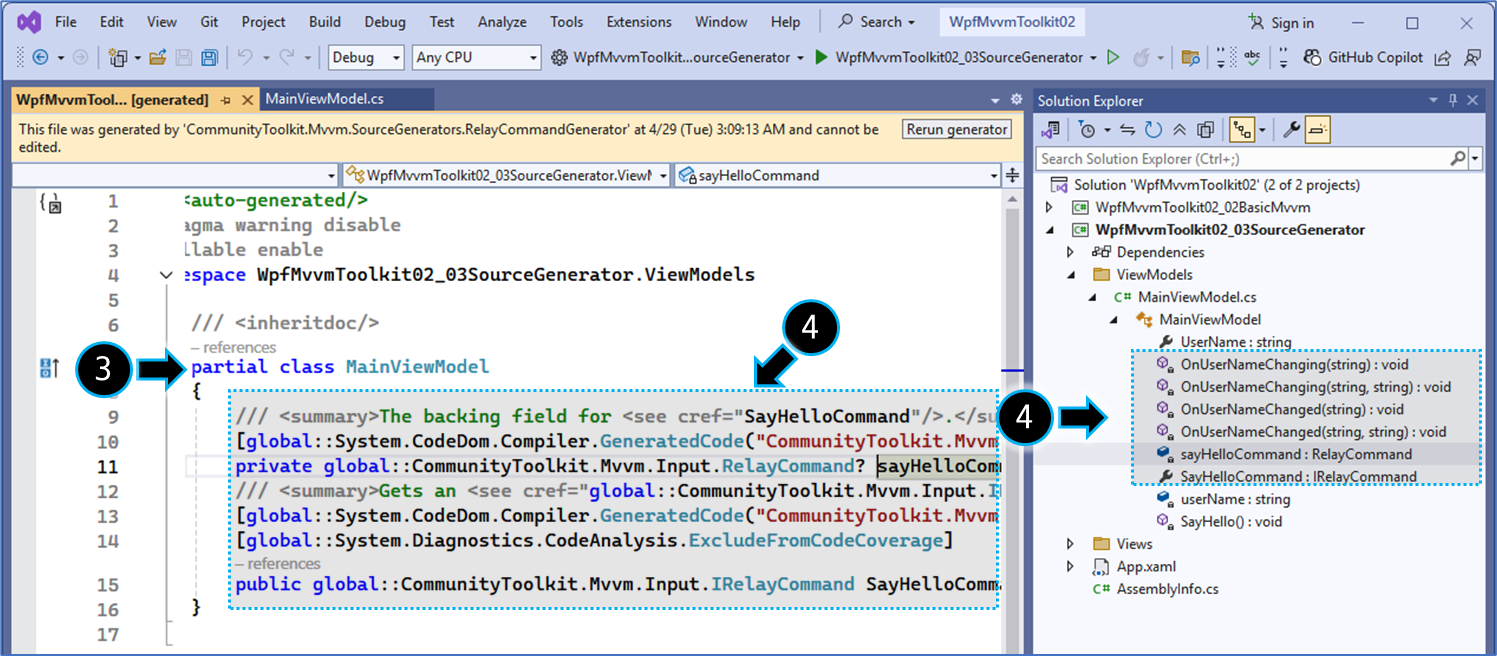Click the Search Solution Explorer input field
The height and width of the screenshot is (656, 1497).
click(x=1243, y=158)
